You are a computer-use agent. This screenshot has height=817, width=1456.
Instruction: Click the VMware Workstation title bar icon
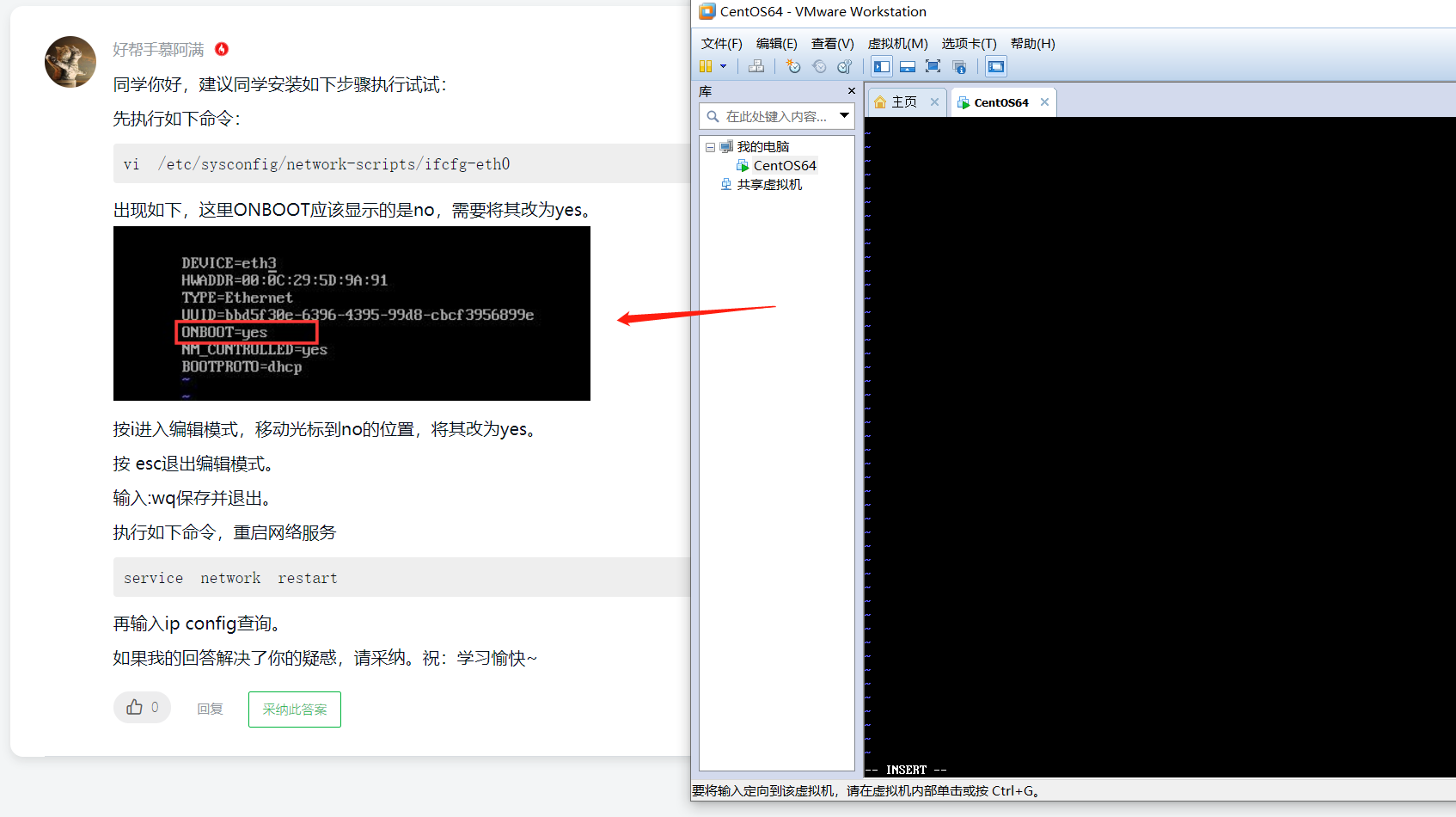pyautogui.click(x=707, y=11)
